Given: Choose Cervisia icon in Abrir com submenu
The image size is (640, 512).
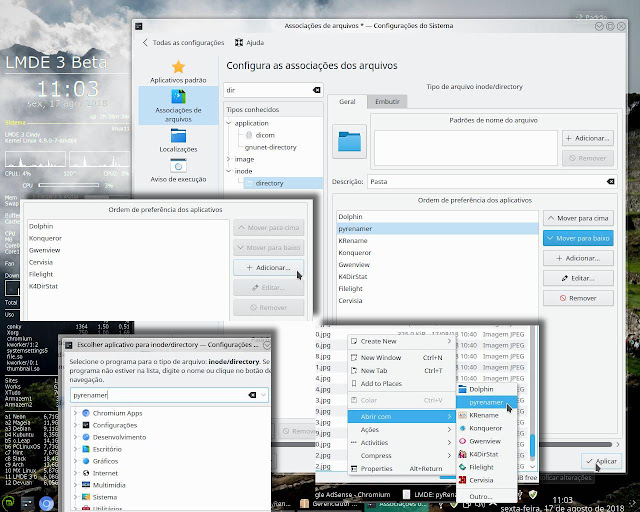Looking at the screenshot, I should pyautogui.click(x=462, y=480).
